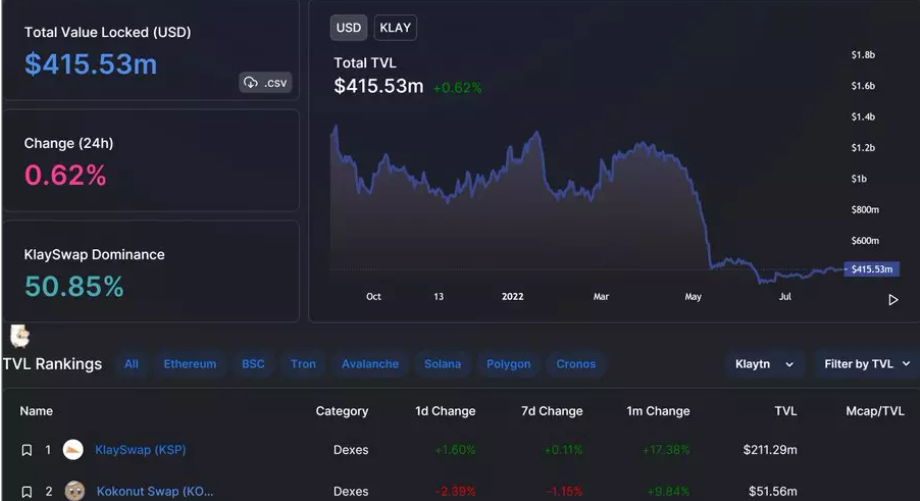Open the KlaySwap (KSP) protocol link
This screenshot has width=920, height=501.
click(x=140, y=450)
